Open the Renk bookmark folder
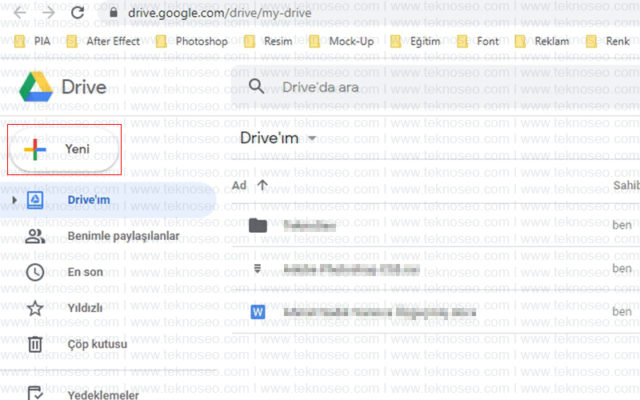 [608, 41]
